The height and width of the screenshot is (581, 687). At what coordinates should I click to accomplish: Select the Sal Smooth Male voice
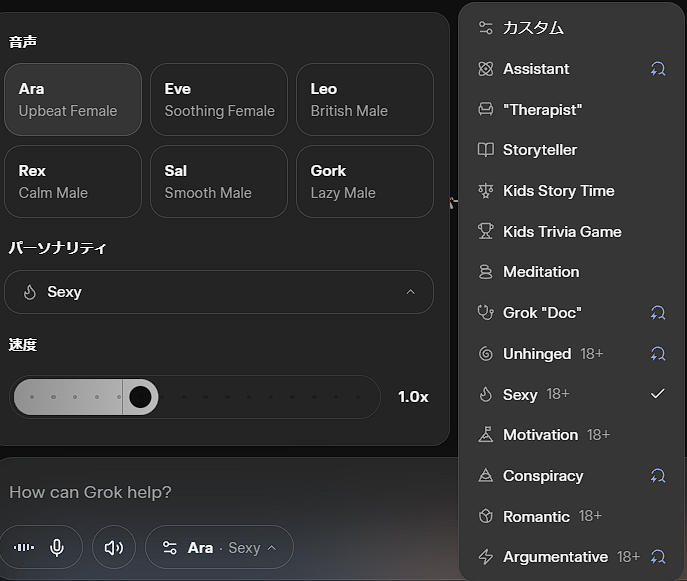[219, 182]
